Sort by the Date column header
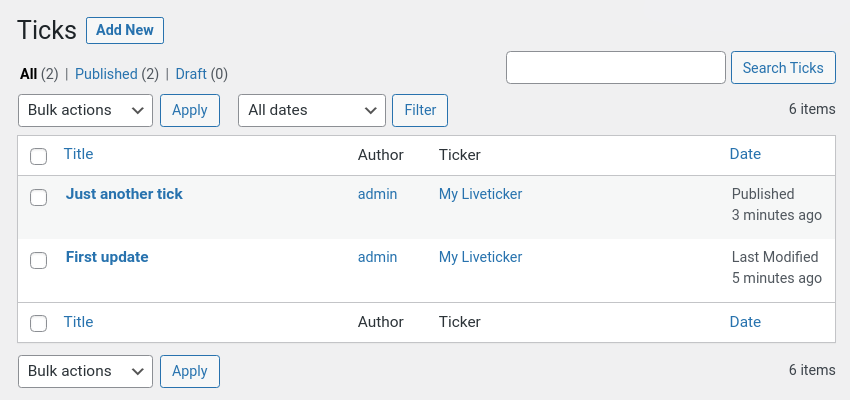 [745, 154]
